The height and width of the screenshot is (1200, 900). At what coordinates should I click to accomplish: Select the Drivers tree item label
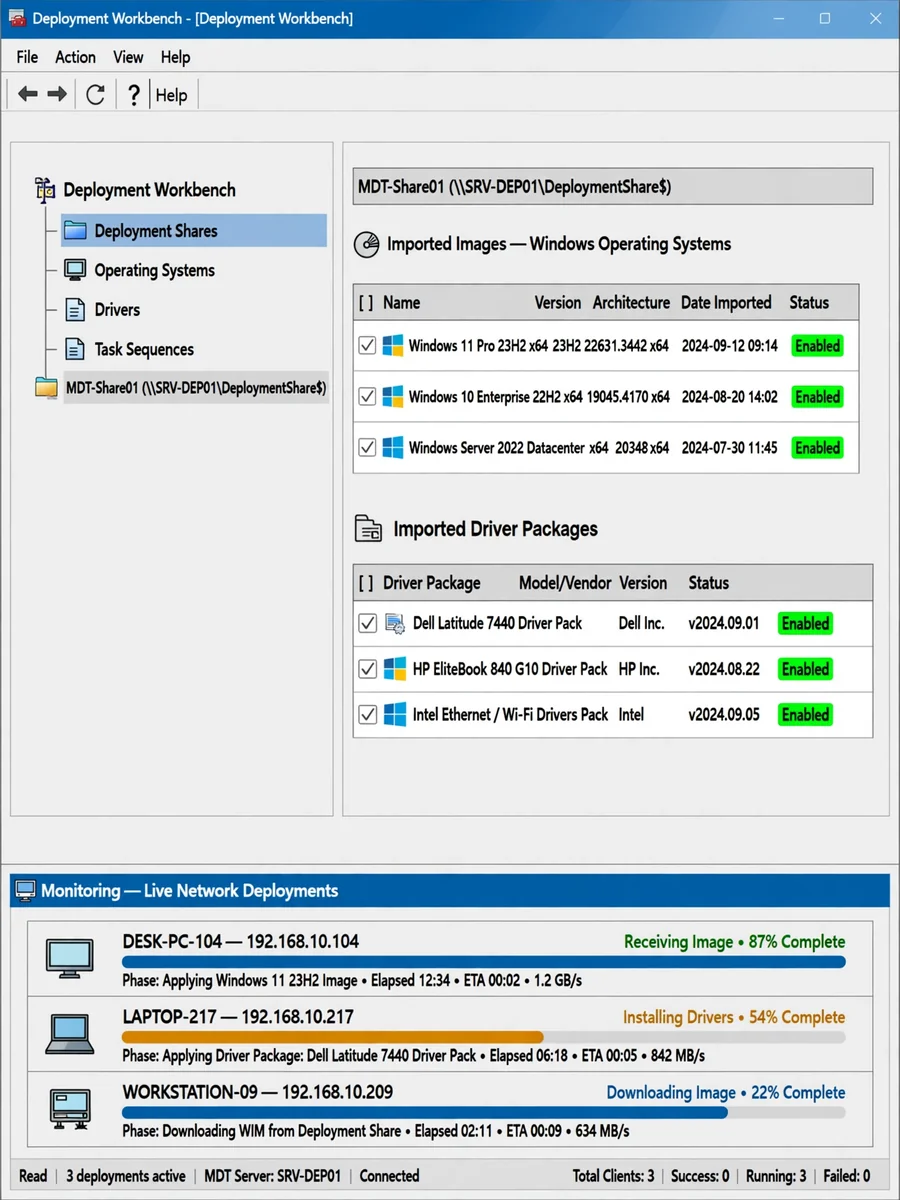pyautogui.click(x=117, y=310)
